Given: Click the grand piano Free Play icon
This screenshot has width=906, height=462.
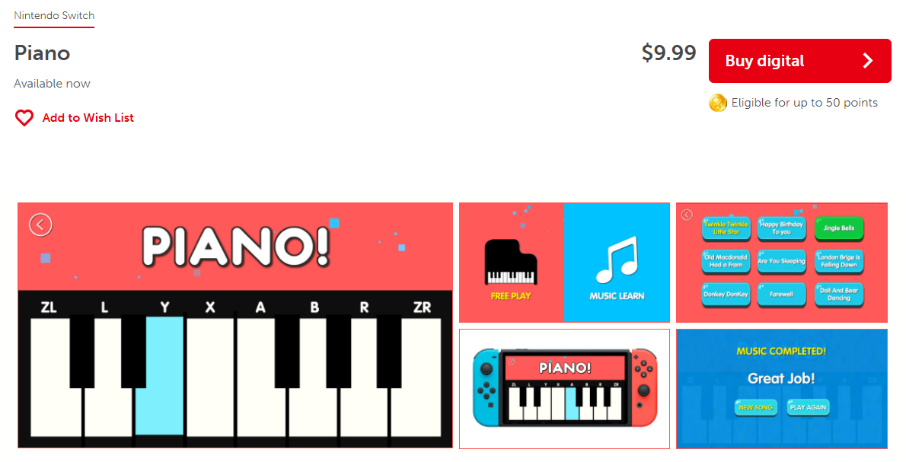Looking at the screenshot, I should coord(511,262).
